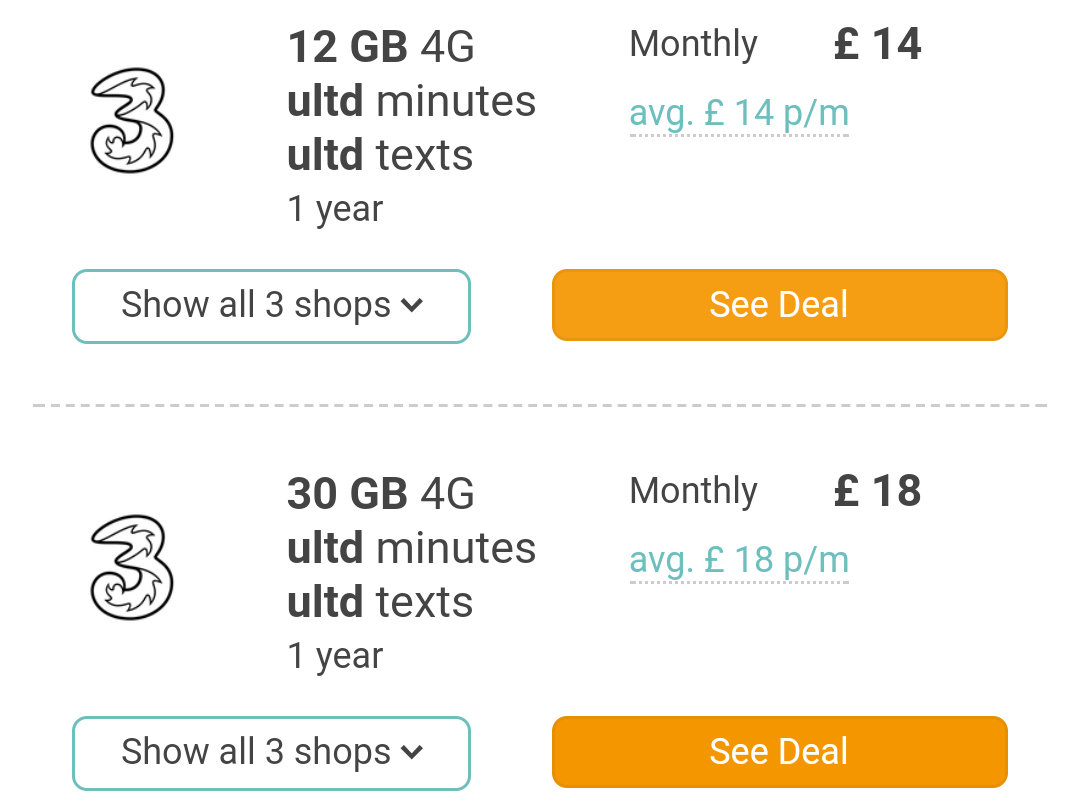1080x807 pixels.
Task: Select the 30 GB 4G plan title
Action: click(381, 494)
